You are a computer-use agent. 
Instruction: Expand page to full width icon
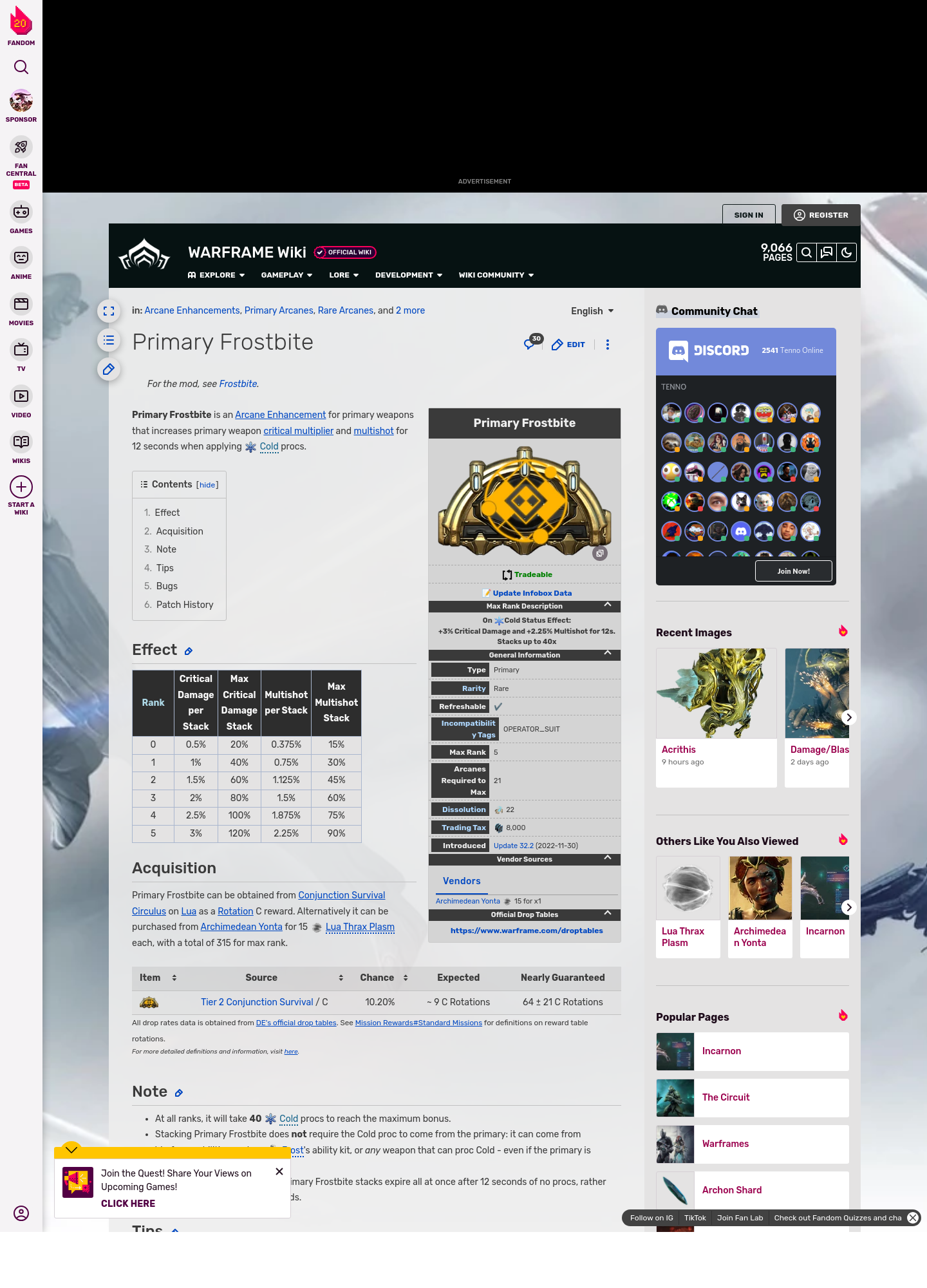pos(109,311)
